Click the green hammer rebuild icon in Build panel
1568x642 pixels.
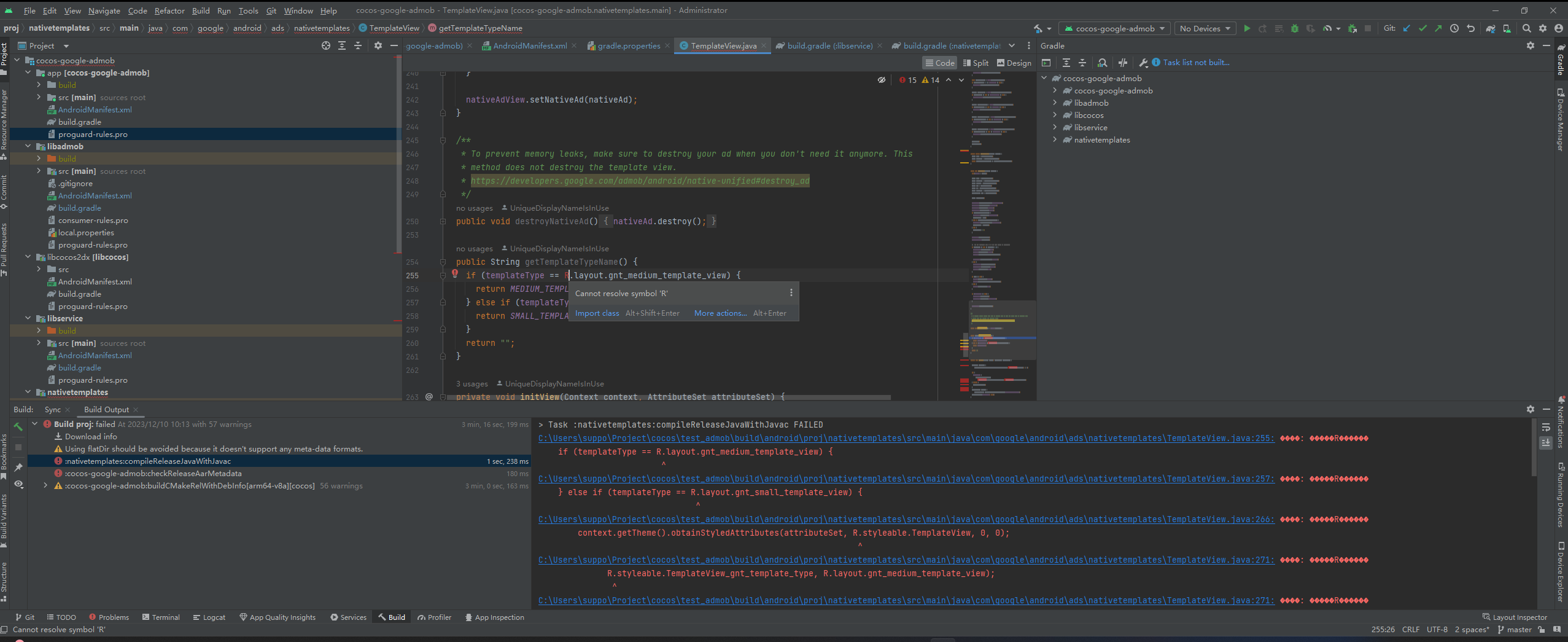click(x=18, y=426)
